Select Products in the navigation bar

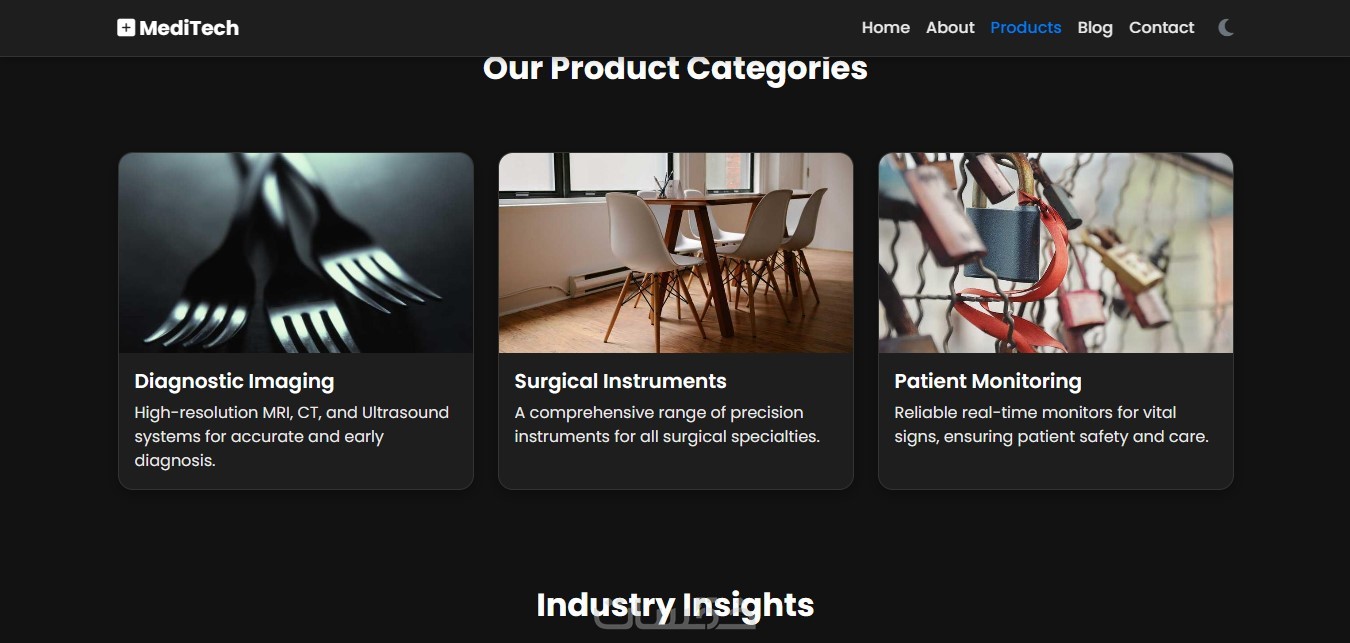[x=1025, y=28]
